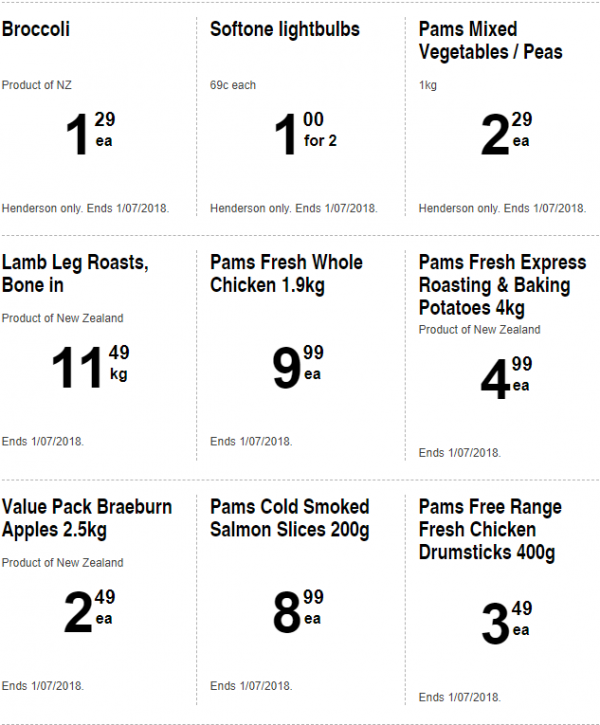Open Pams Mixed Vegetables / Peas title
Screen dimensions: 600x725
(x=490, y=41)
